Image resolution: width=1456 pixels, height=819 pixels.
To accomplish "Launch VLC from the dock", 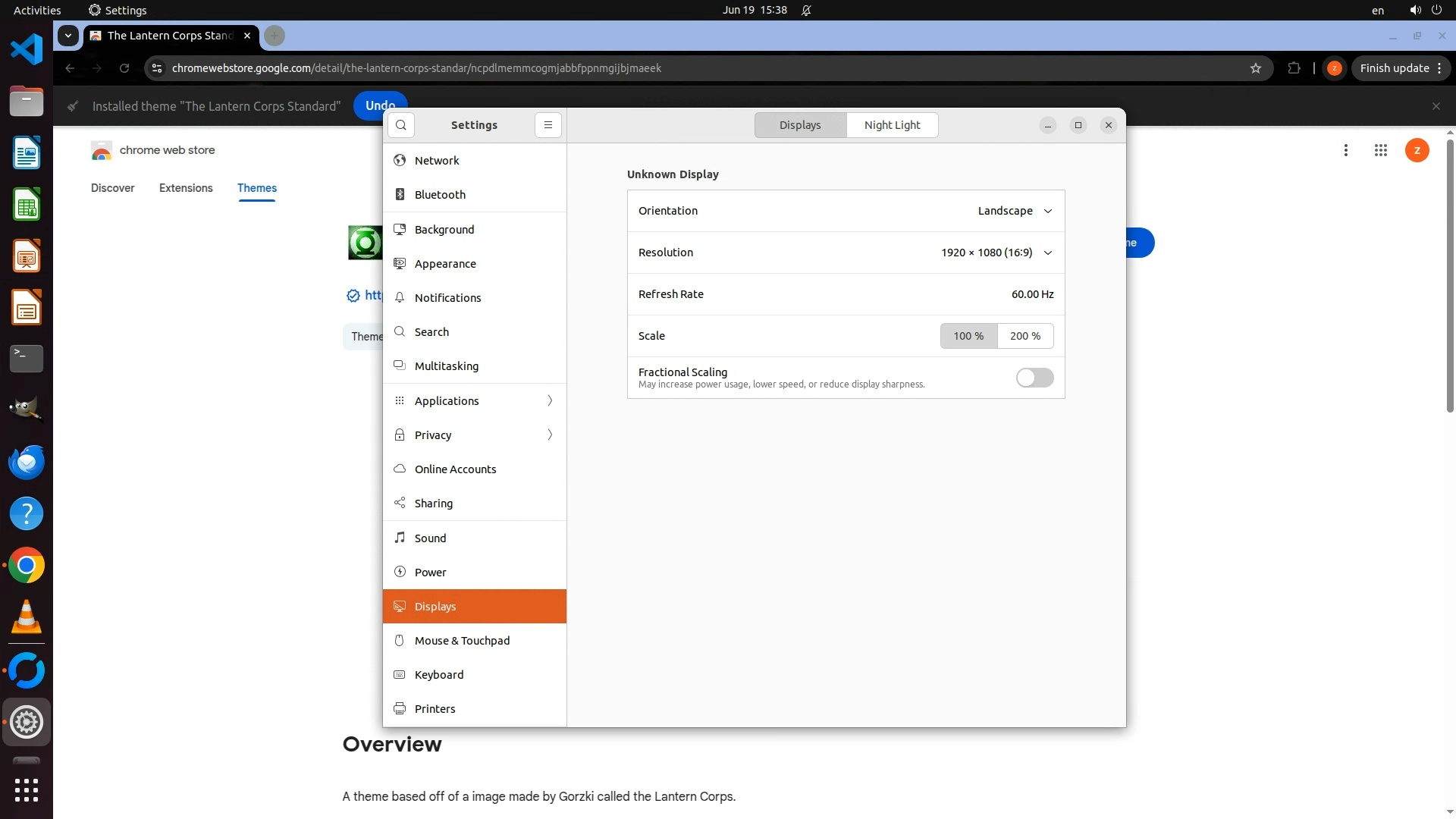I will click(27, 617).
